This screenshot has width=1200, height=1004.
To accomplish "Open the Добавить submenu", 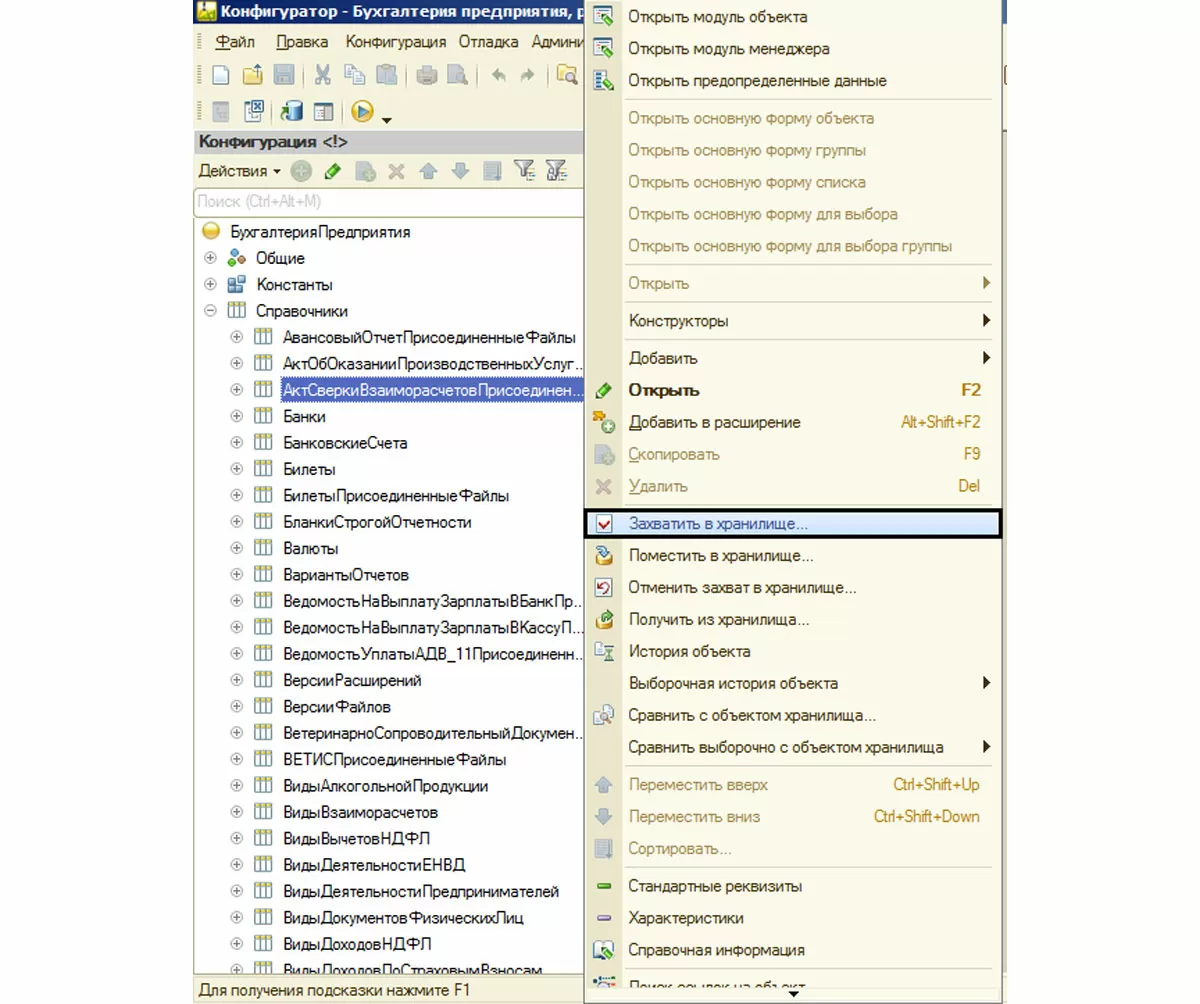I will point(793,357).
